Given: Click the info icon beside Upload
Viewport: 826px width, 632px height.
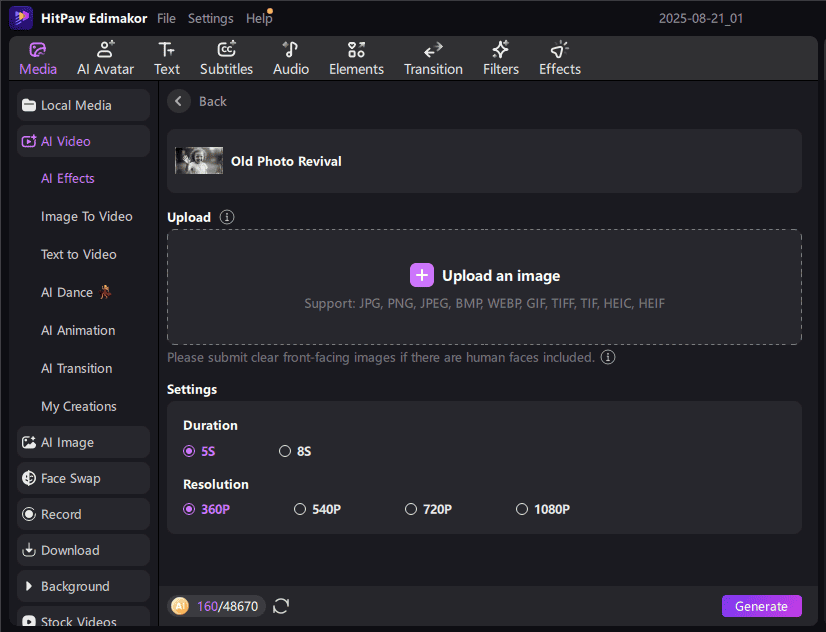Looking at the screenshot, I should click(x=227, y=217).
